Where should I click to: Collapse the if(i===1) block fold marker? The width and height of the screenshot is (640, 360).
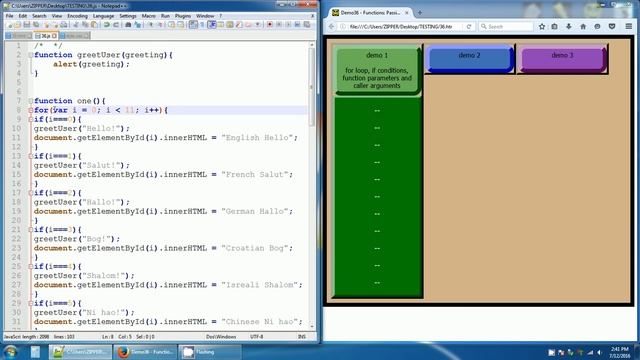click(31, 156)
